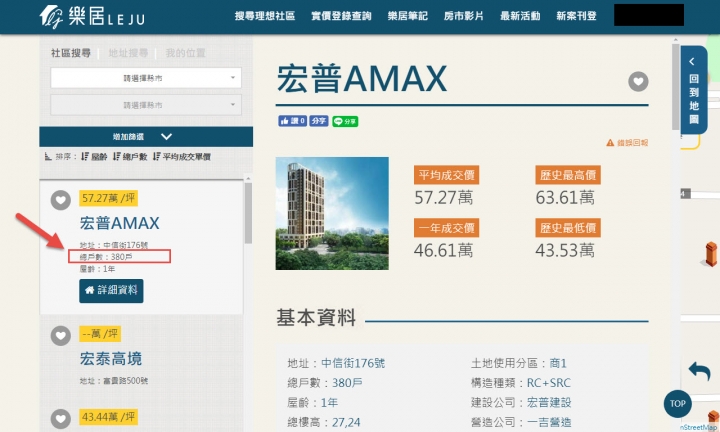Click the 歷史最高價 orange label
This screenshot has height=432, width=720.
[568, 175]
